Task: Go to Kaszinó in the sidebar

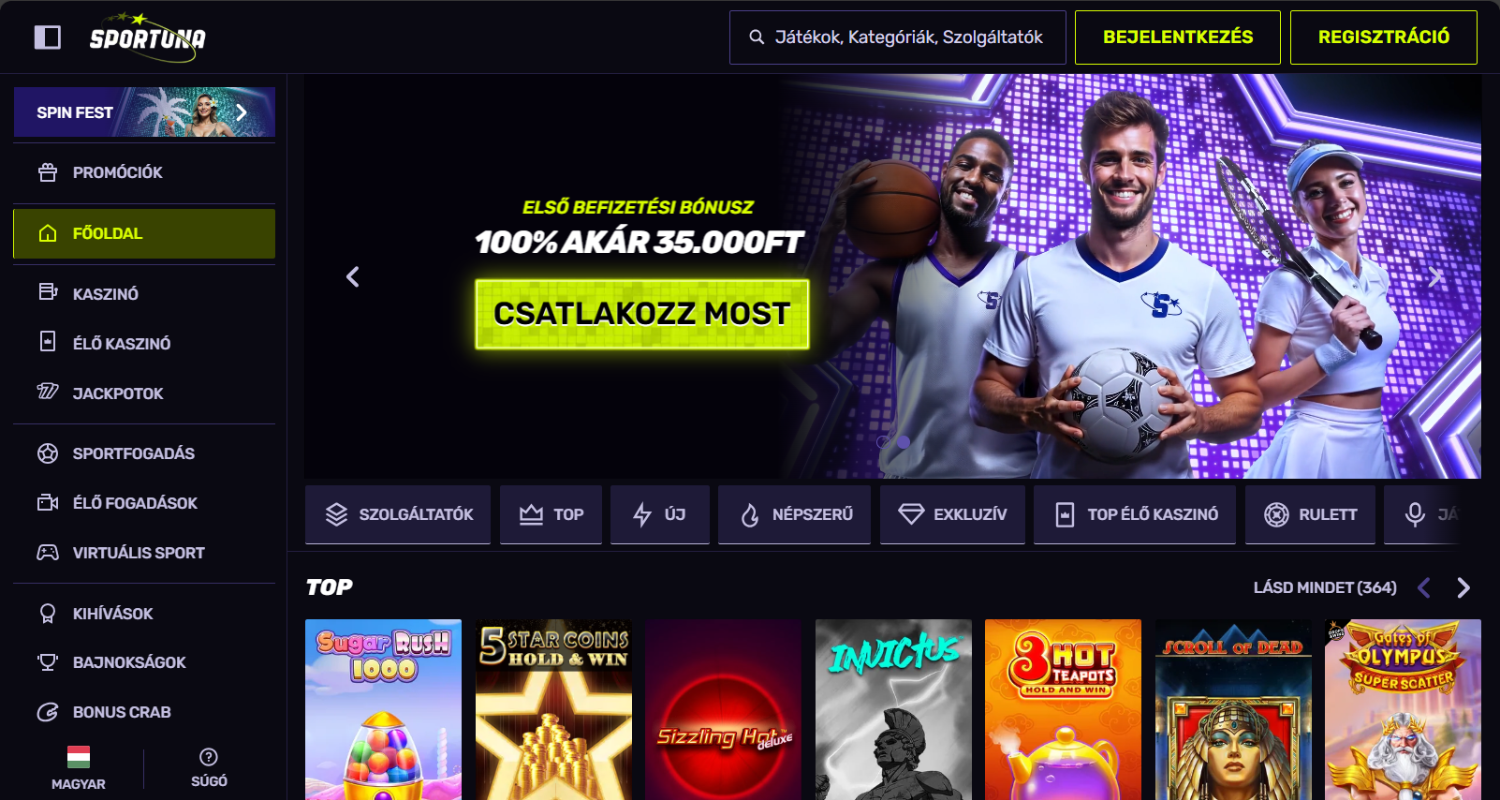Action: (x=144, y=294)
